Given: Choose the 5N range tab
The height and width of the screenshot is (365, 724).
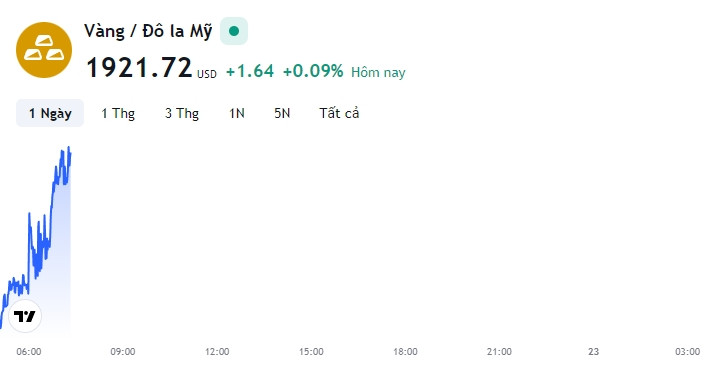Looking at the screenshot, I should click(282, 113).
